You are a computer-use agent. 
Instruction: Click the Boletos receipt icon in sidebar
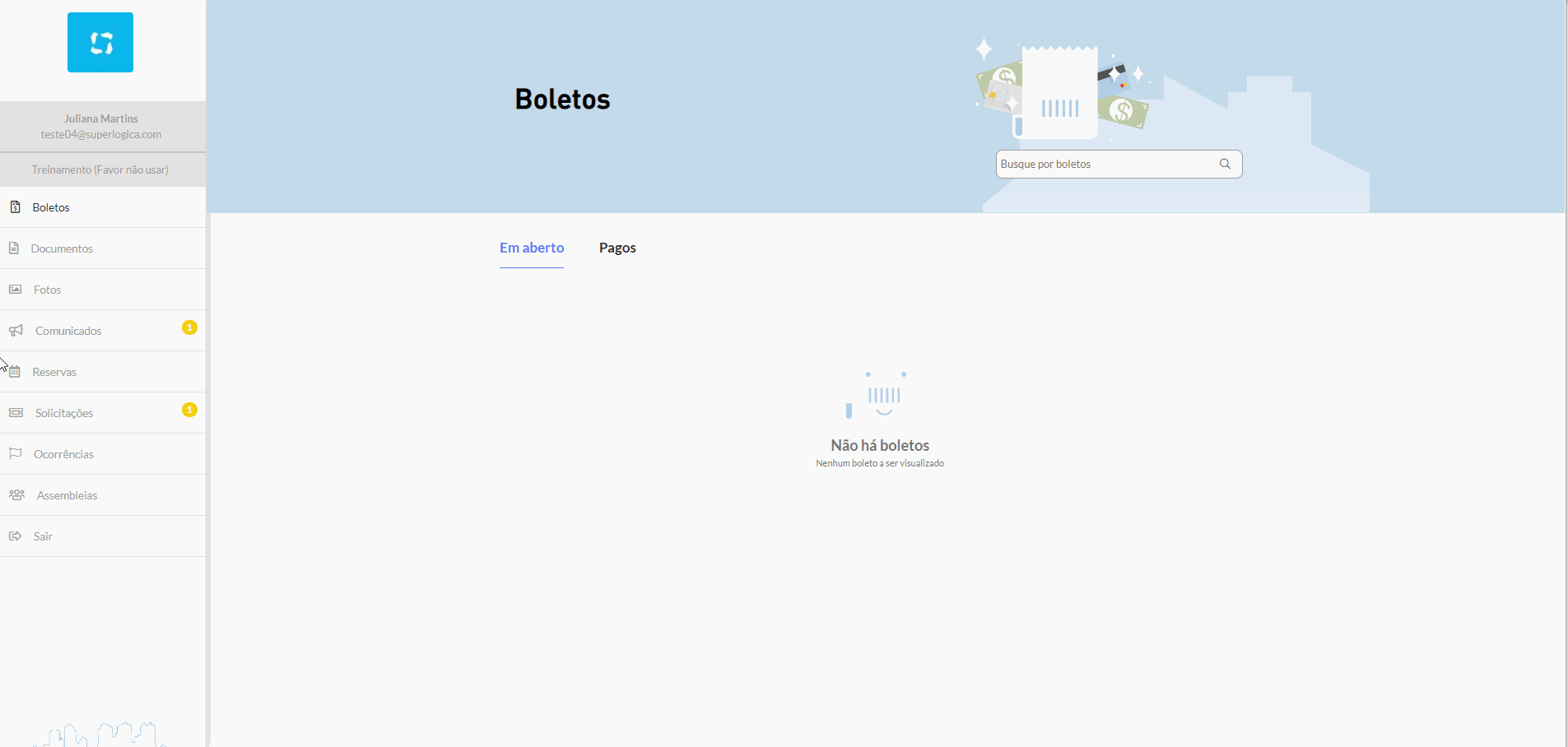(15, 206)
